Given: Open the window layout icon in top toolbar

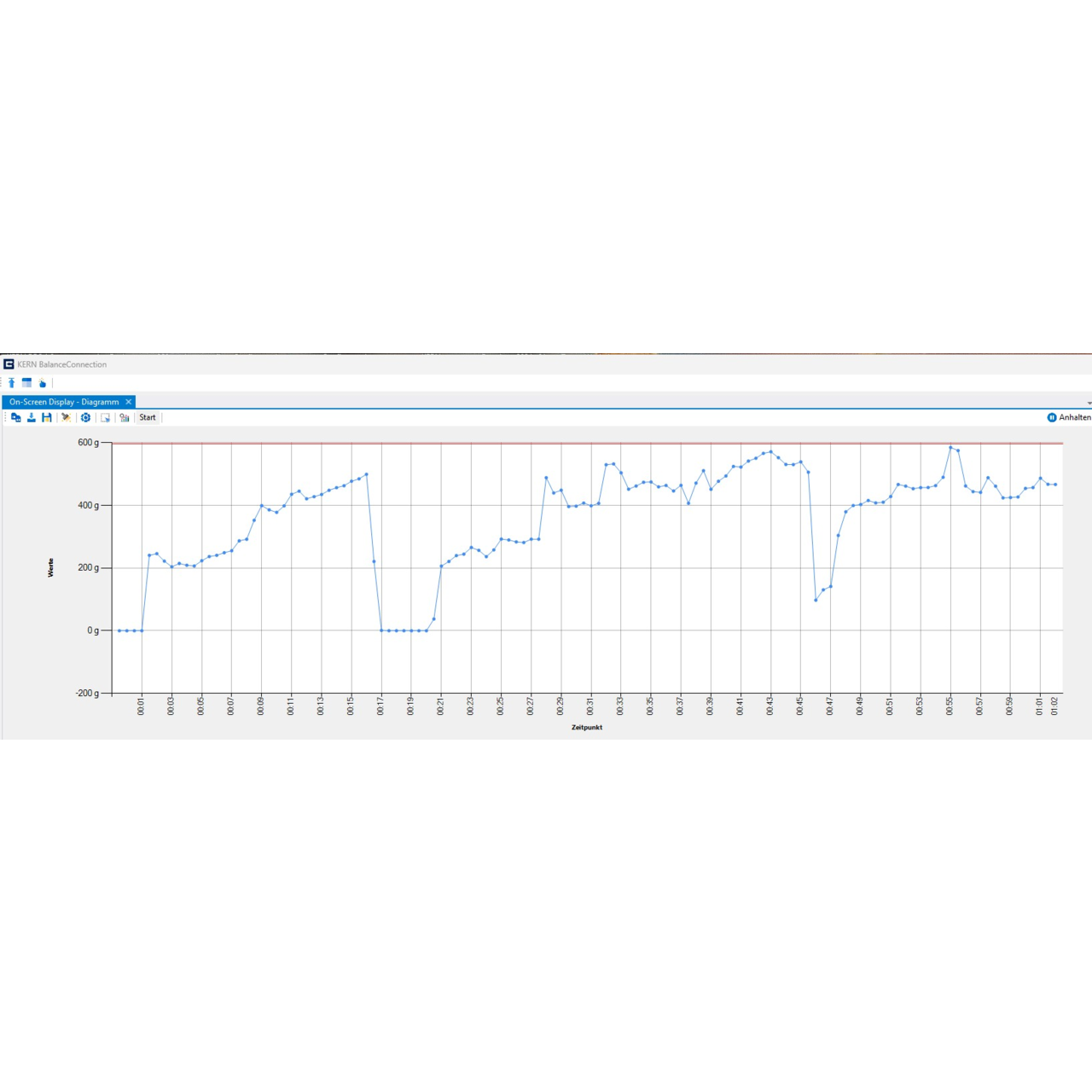Looking at the screenshot, I should pyautogui.click(x=26, y=383).
